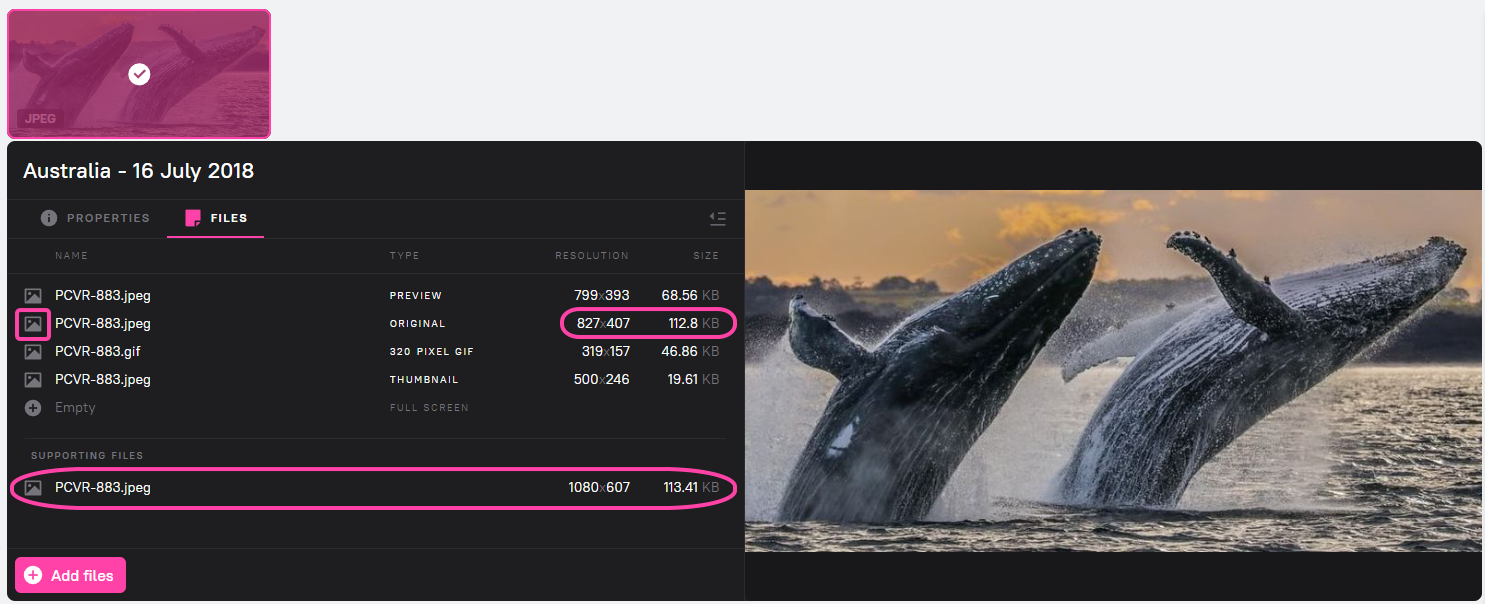
Task: Click the Add files button
Action: (x=70, y=575)
